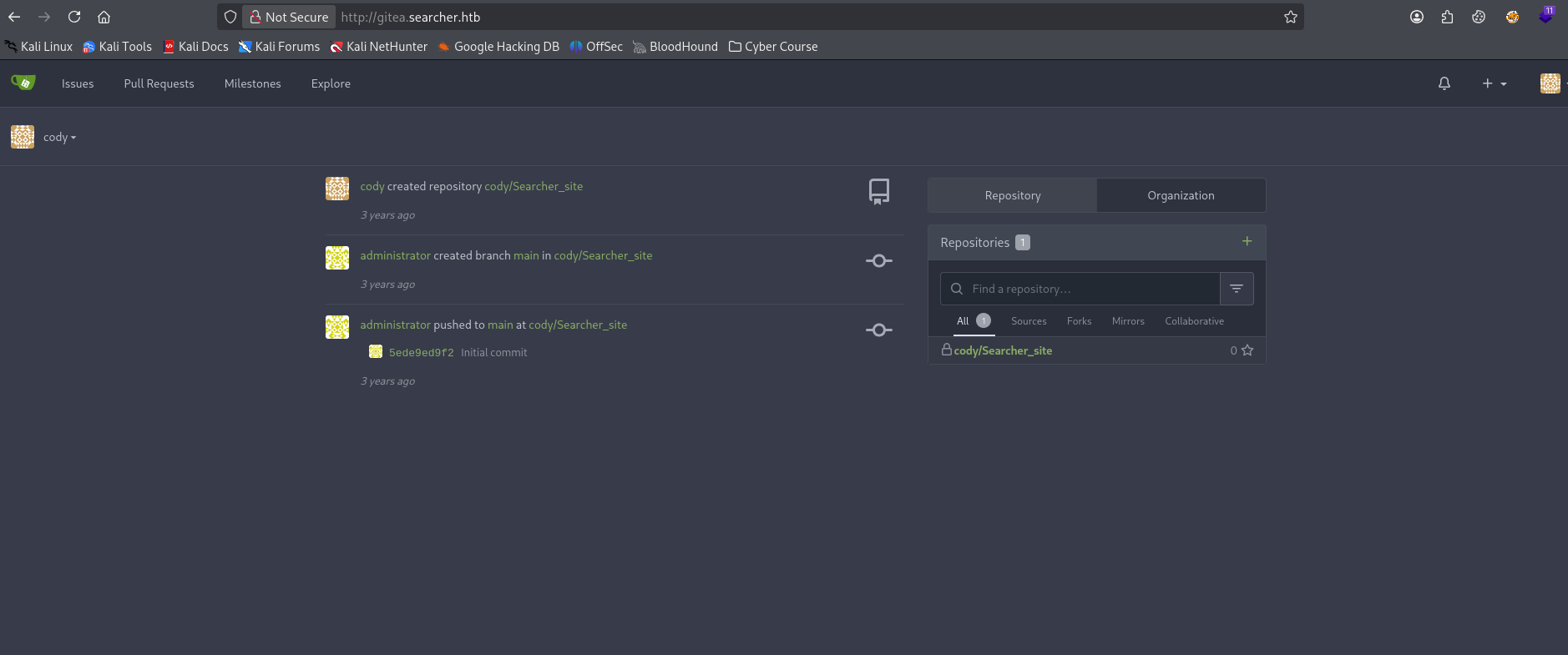Open the browser extensions puzzle icon
The image size is (1568, 655).
click(1448, 17)
